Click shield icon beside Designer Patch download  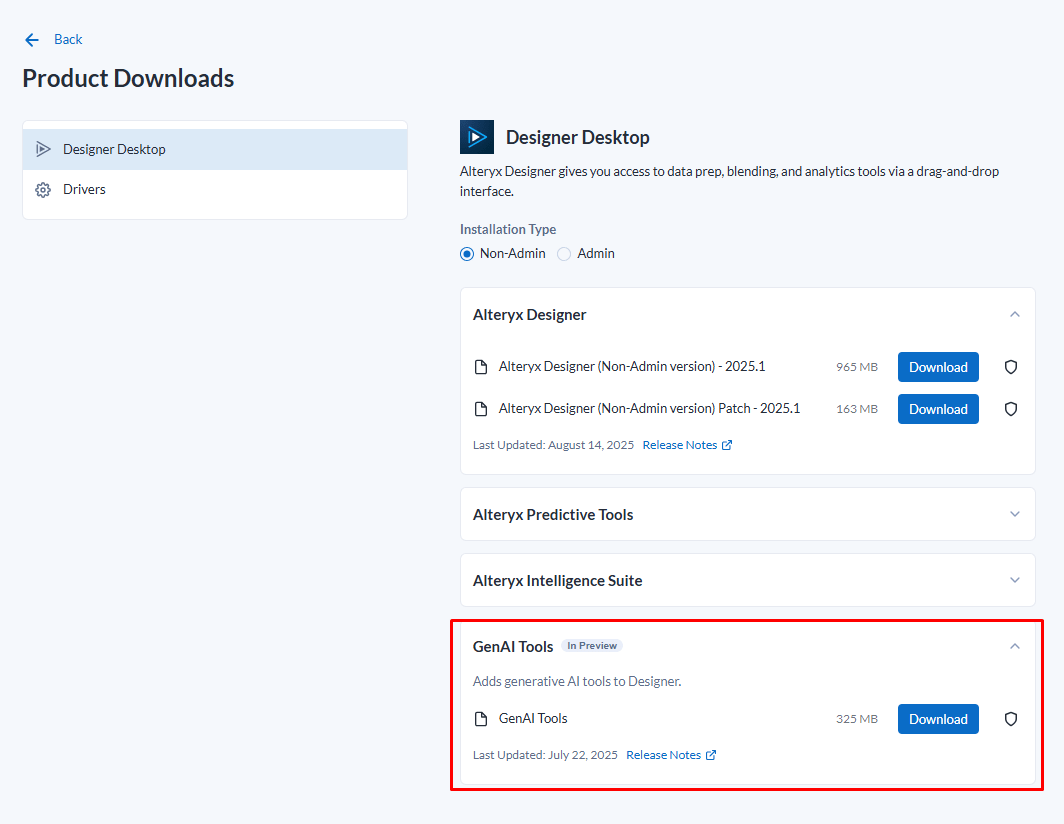[x=1011, y=409]
